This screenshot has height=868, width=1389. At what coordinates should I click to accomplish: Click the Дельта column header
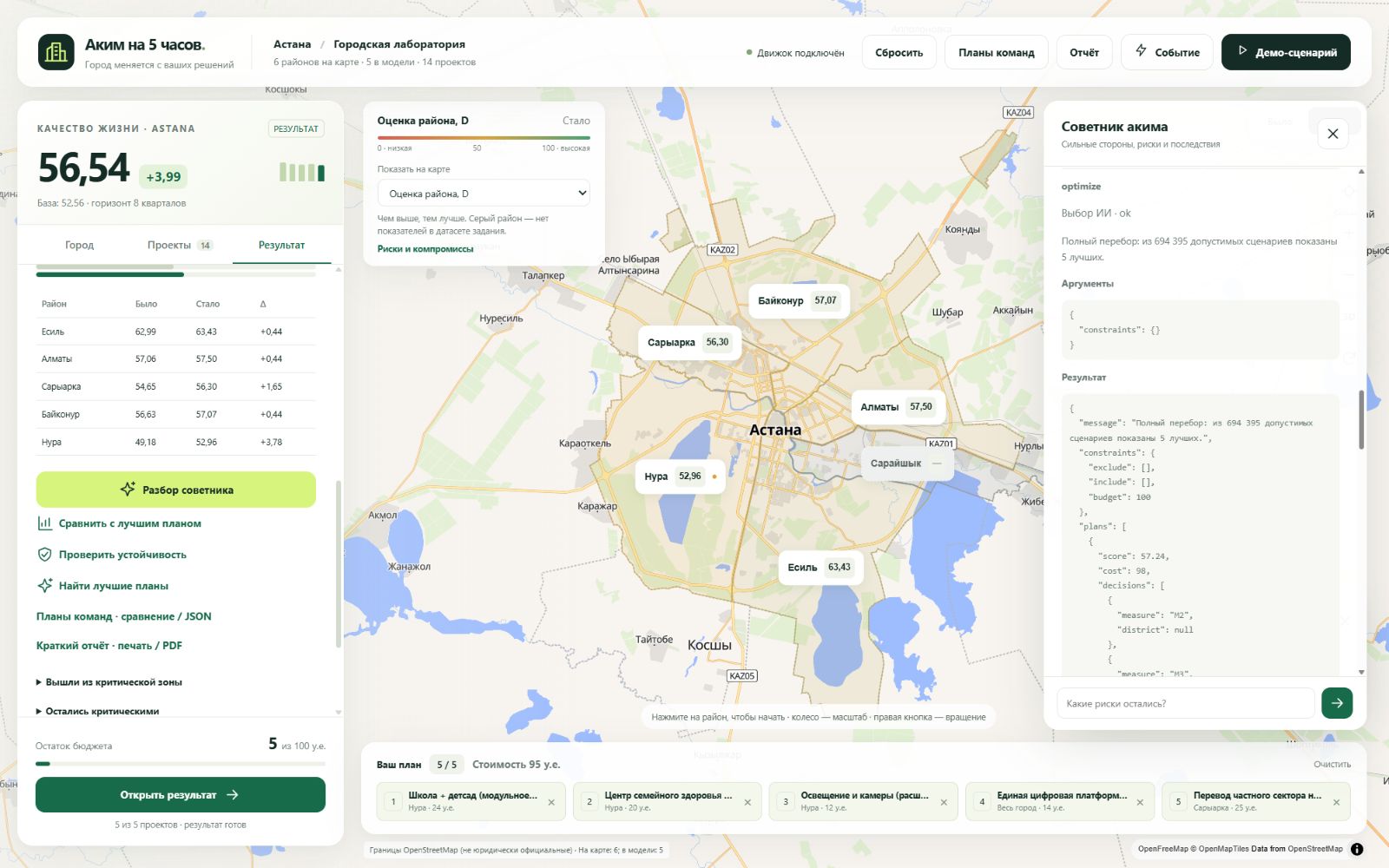click(263, 304)
